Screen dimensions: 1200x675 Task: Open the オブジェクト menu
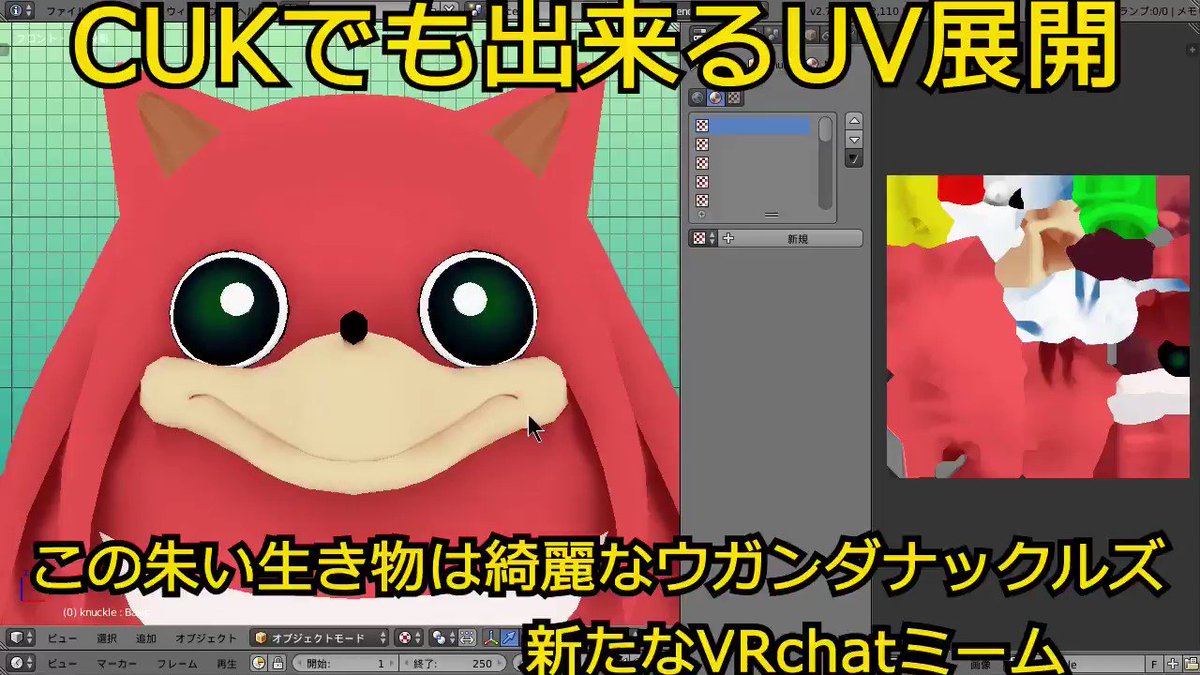pyautogui.click(x=206, y=638)
